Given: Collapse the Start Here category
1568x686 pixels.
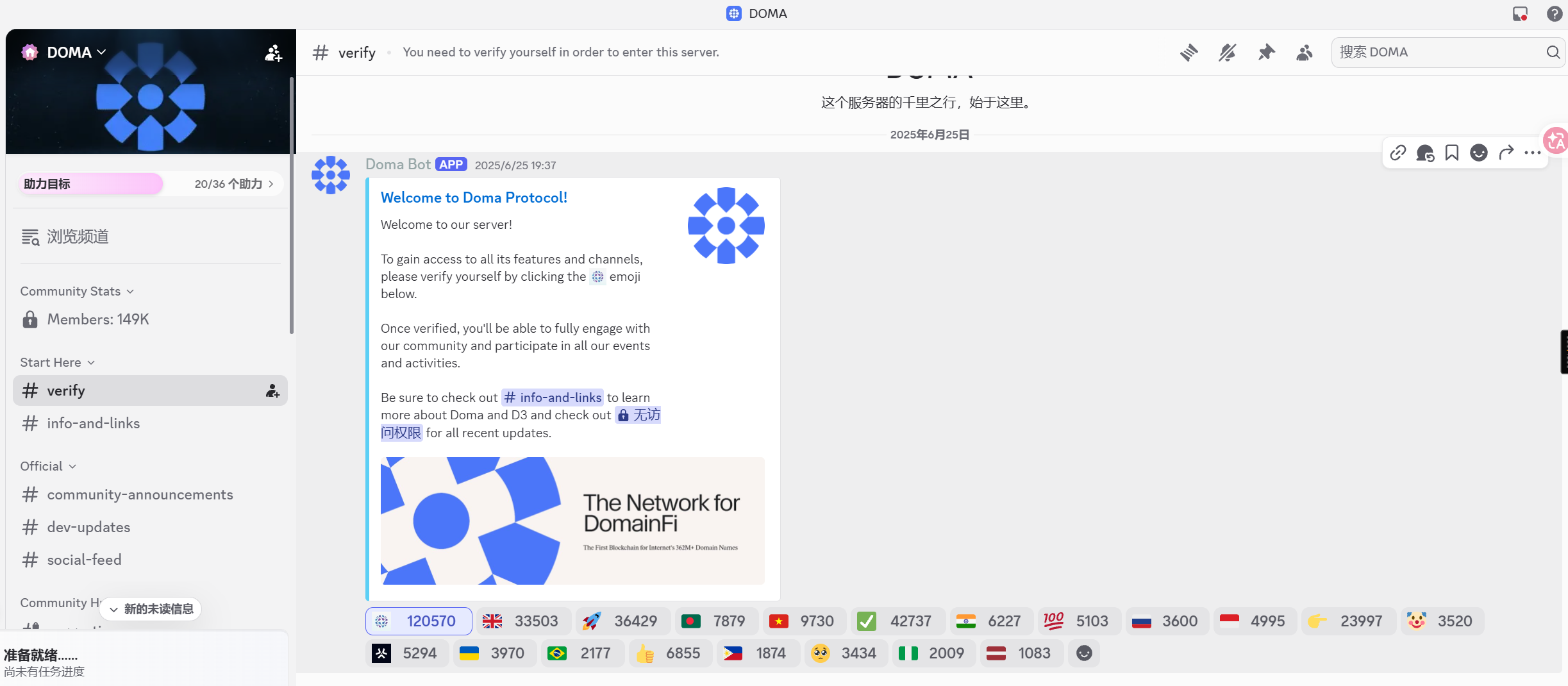Looking at the screenshot, I should pos(58,362).
